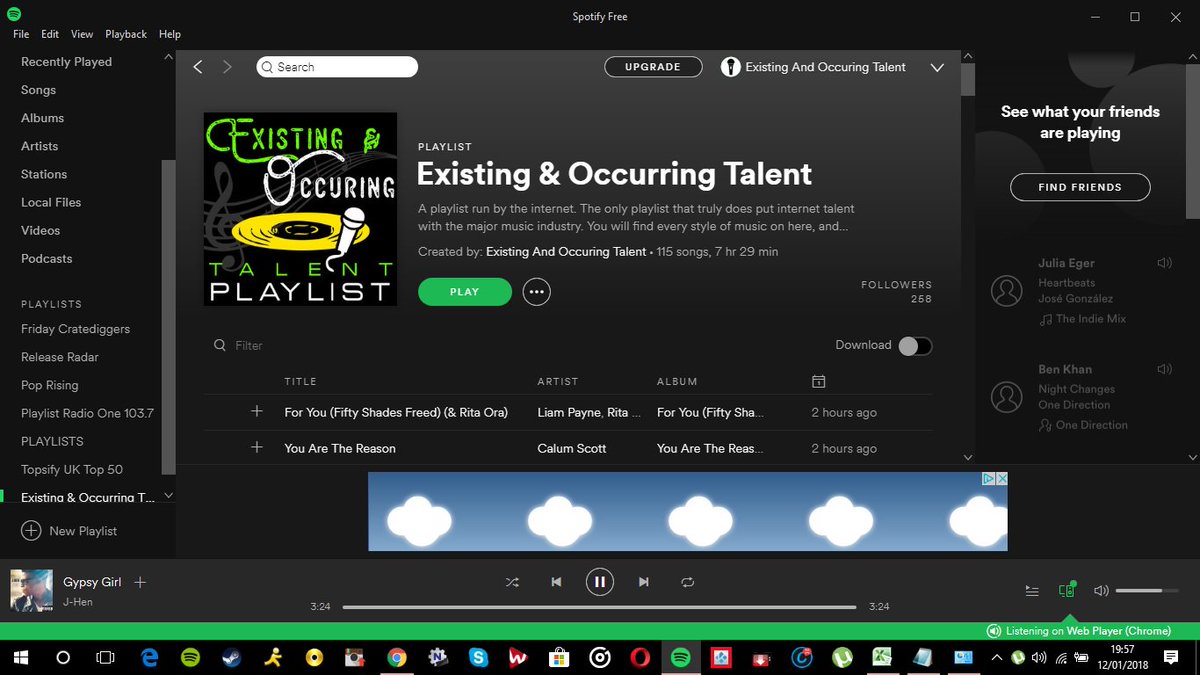Click Ben Khan's profile avatar
This screenshot has height=675, width=1200.
(x=1006, y=397)
